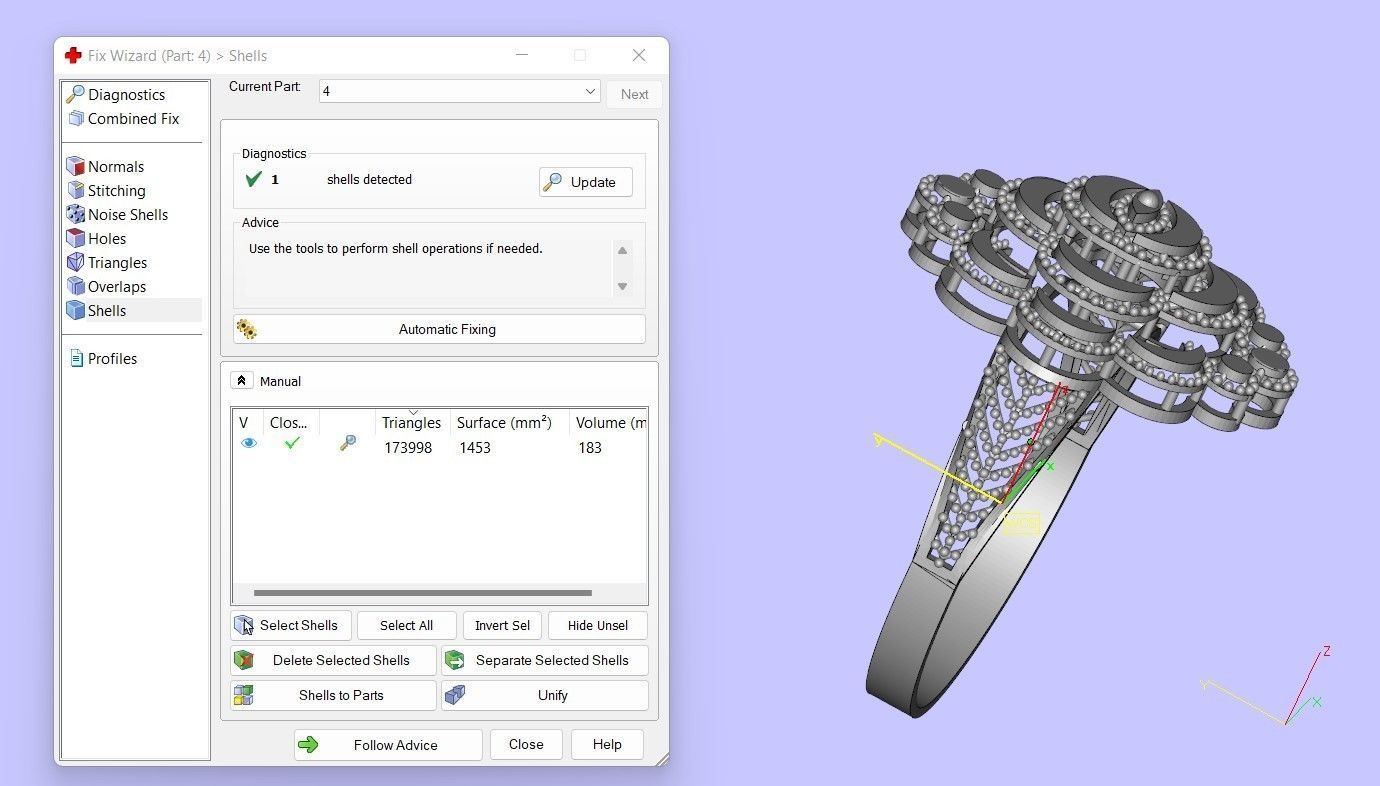
Task: Open the Triangles fix page
Action: point(117,262)
